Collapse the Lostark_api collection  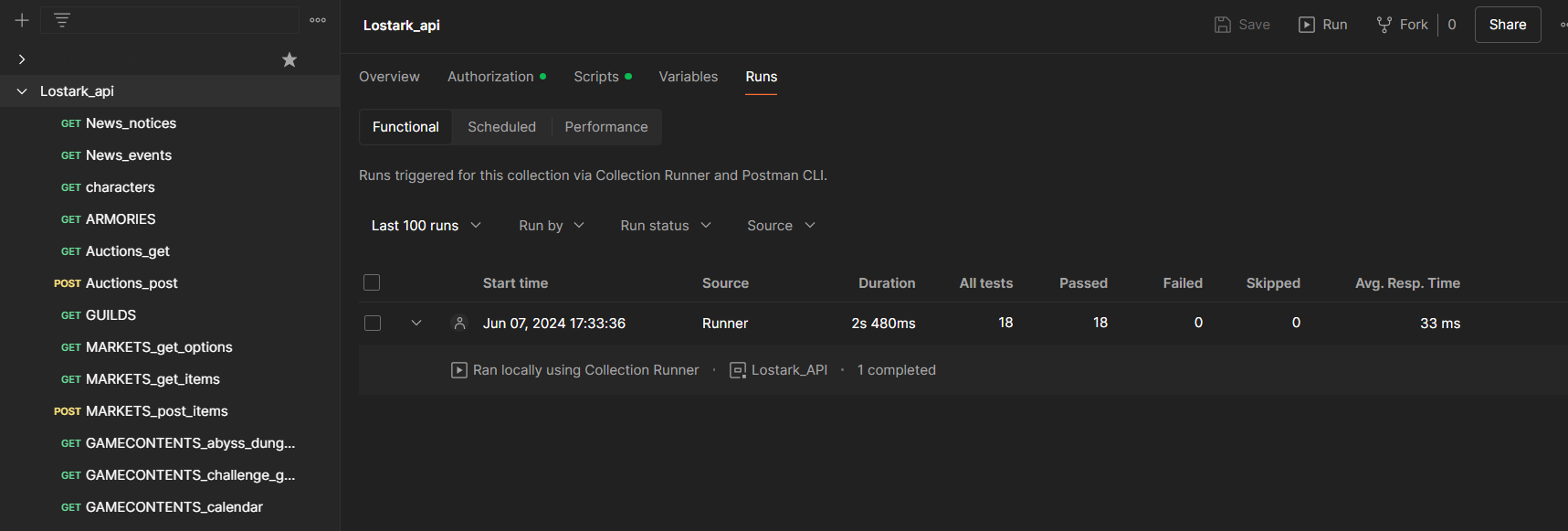pos(22,91)
